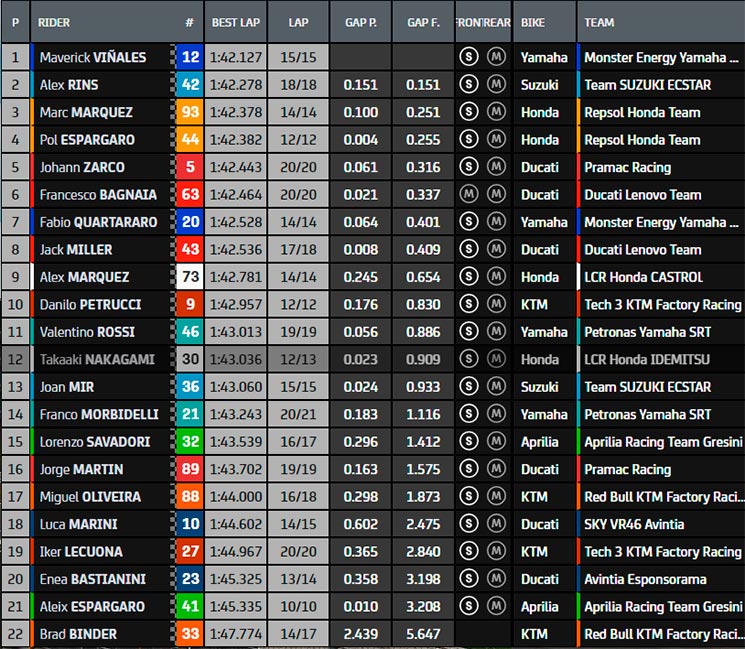745x649 pixels.
Task: Click gap to first 5.647 value
Action: [x=423, y=634]
